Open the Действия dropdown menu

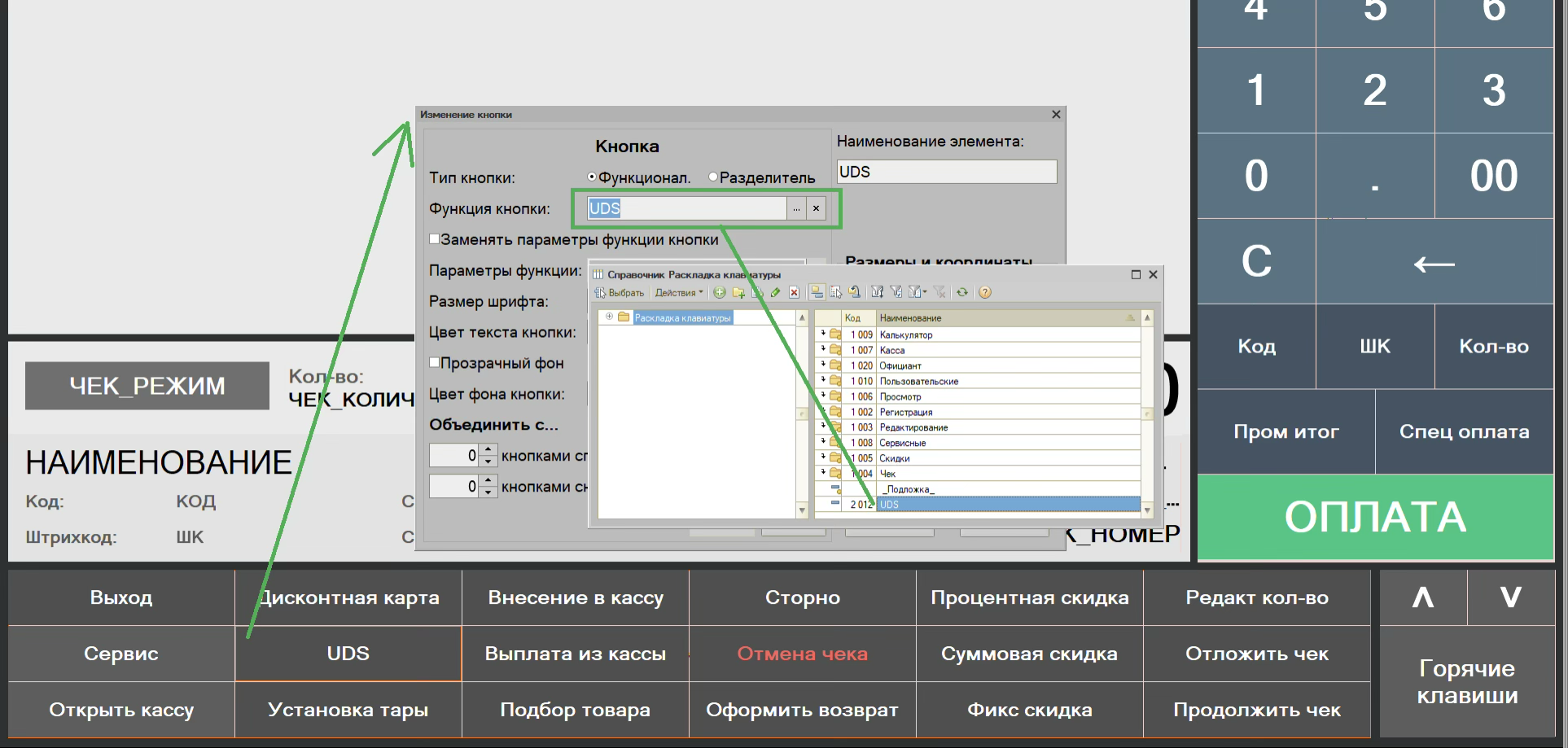[x=679, y=293]
